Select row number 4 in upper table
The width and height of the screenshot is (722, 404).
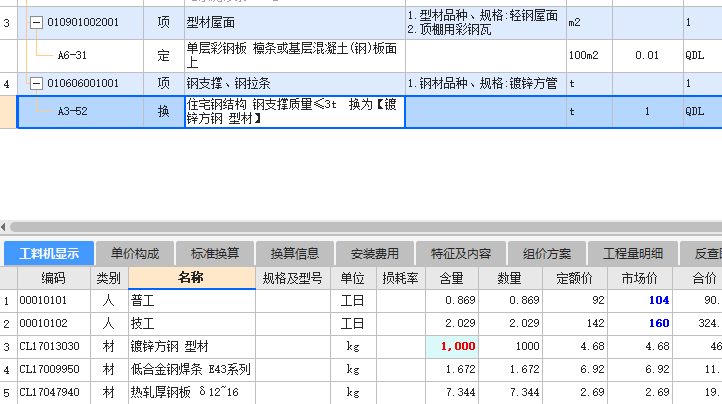pyautogui.click(x=6, y=84)
